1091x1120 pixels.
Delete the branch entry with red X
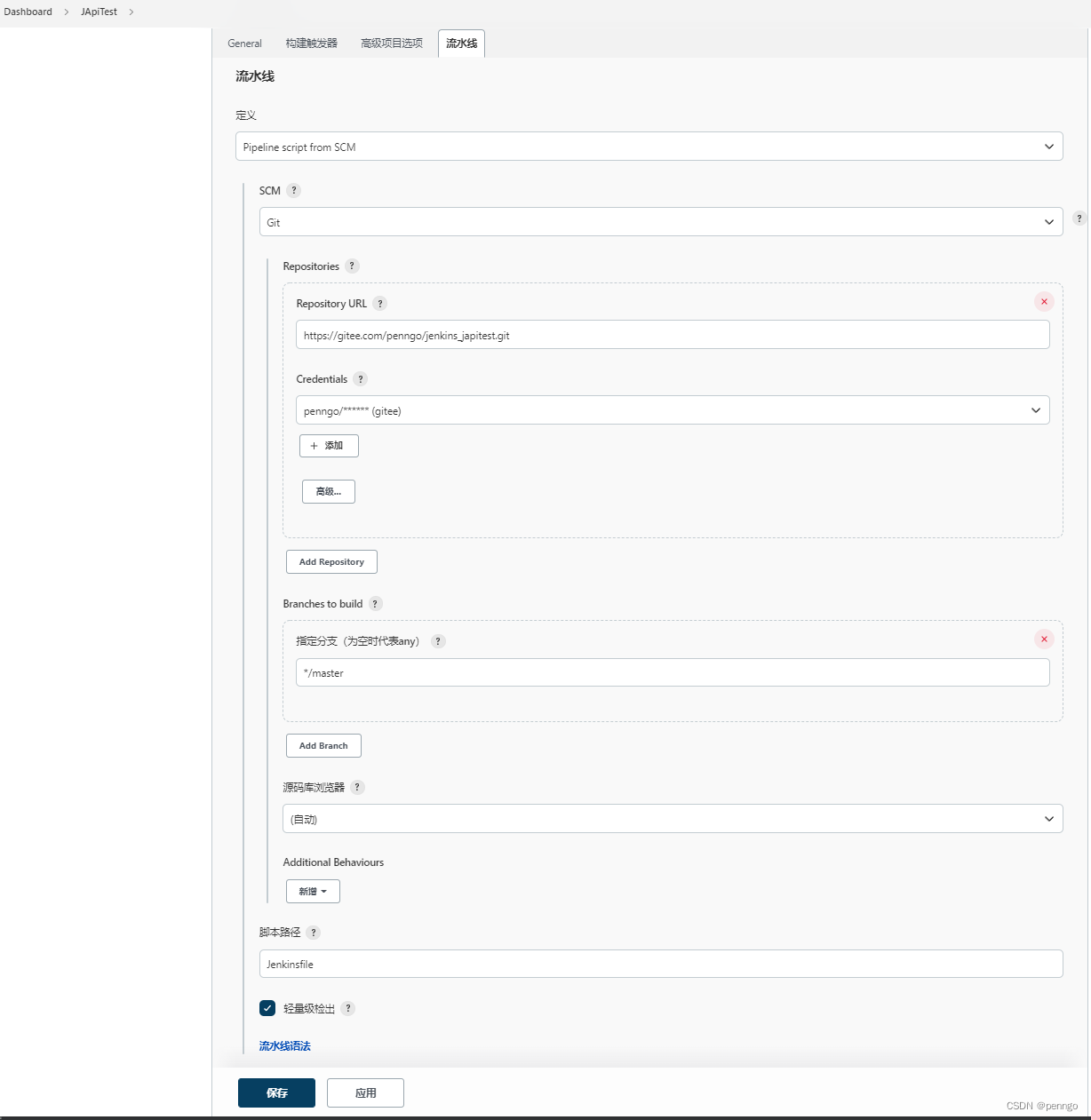[x=1044, y=639]
